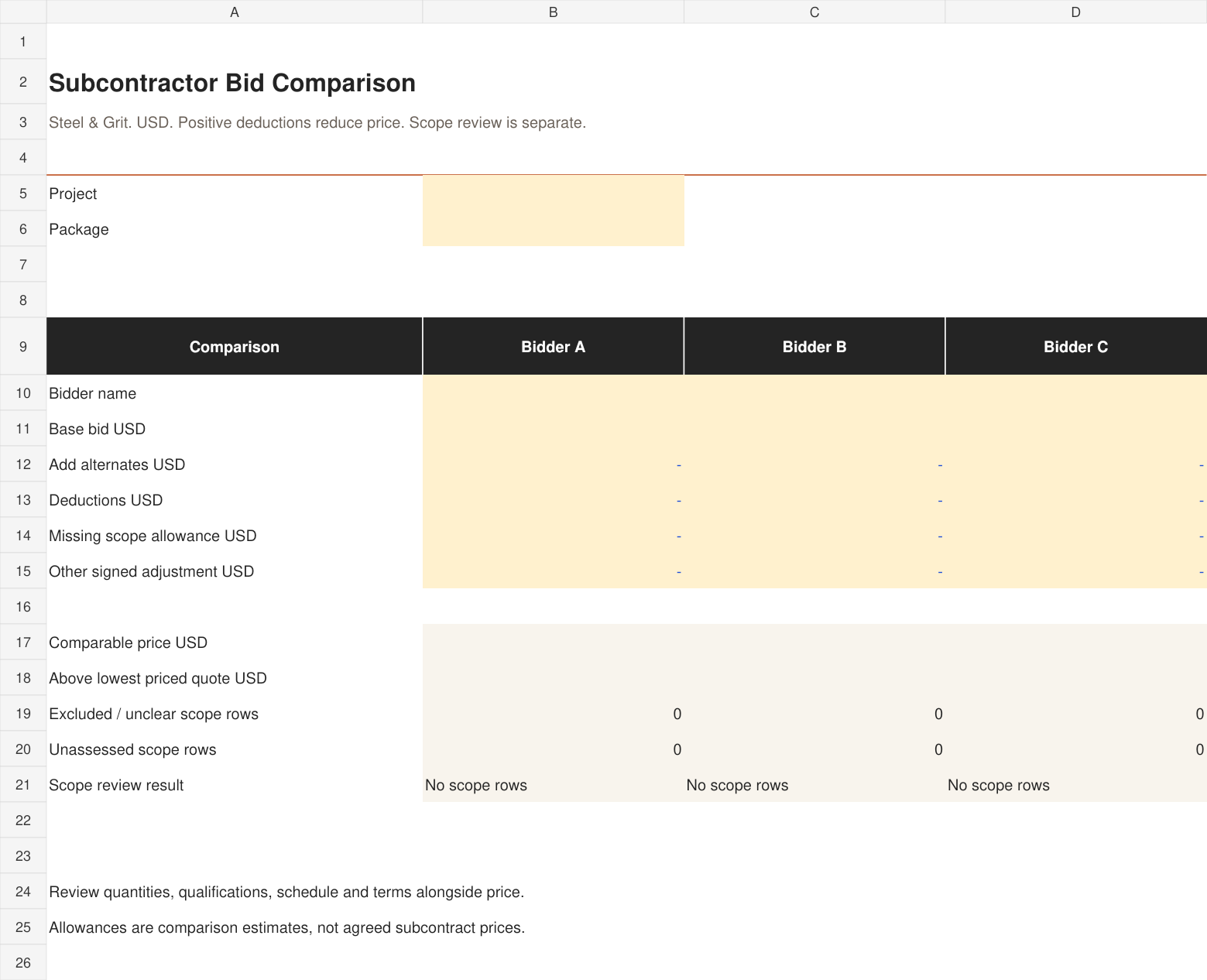Select Bidder C's Bidder name cell
The image size is (1207, 980).
[x=1076, y=393]
